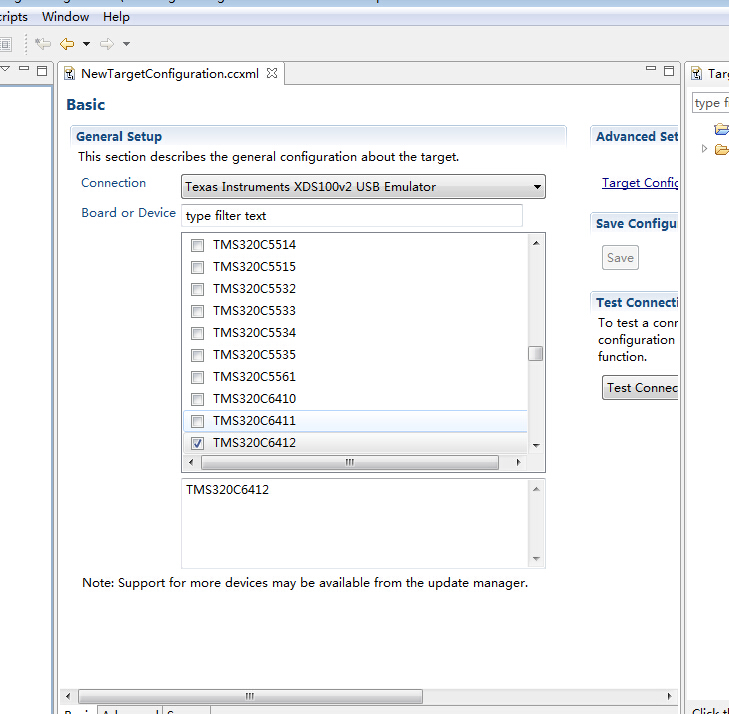Check the TMS320C6410 checkbox
Screen dimensions: 729x714
(198, 399)
